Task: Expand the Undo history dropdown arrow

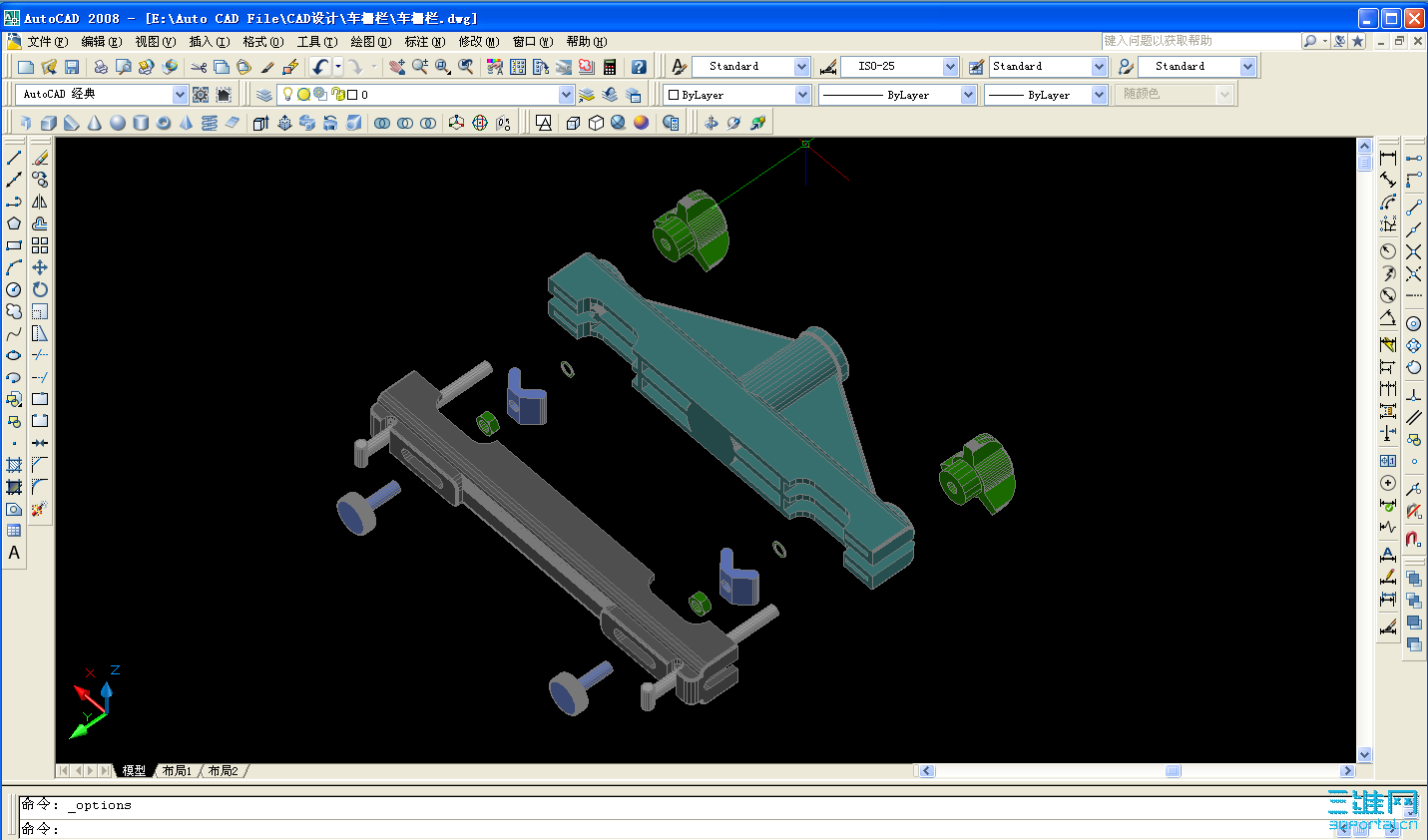Action: point(338,67)
